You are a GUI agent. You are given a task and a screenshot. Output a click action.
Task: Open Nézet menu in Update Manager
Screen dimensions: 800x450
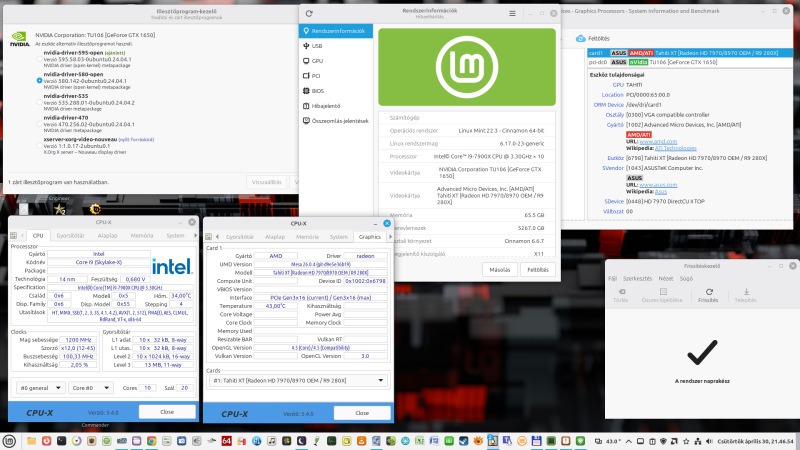pyautogui.click(x=666, y=279)
